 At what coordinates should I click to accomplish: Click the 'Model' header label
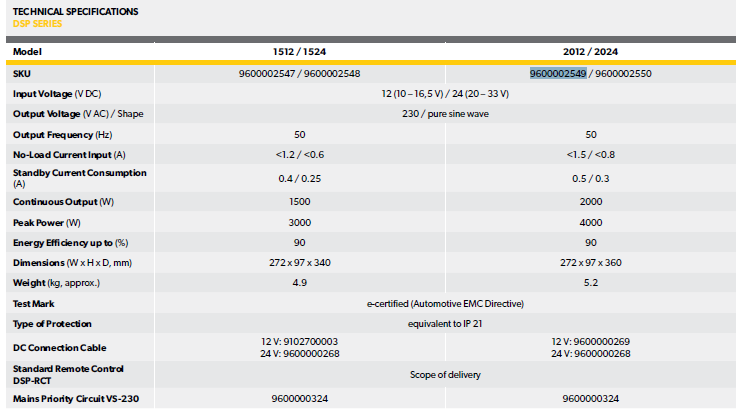(27, 51)
